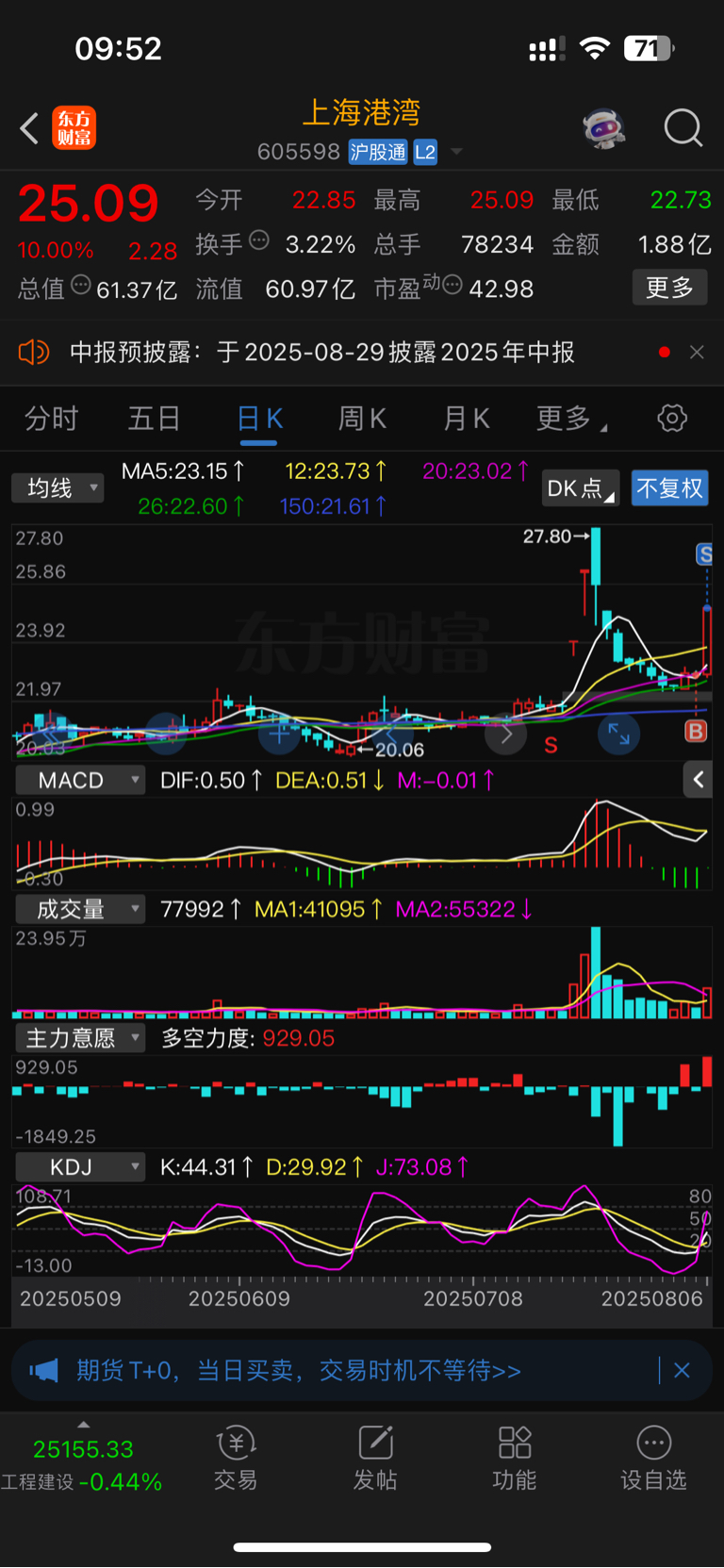Open 功能 functions icon
The image size is (724, 1568).
coord(515,1458)
